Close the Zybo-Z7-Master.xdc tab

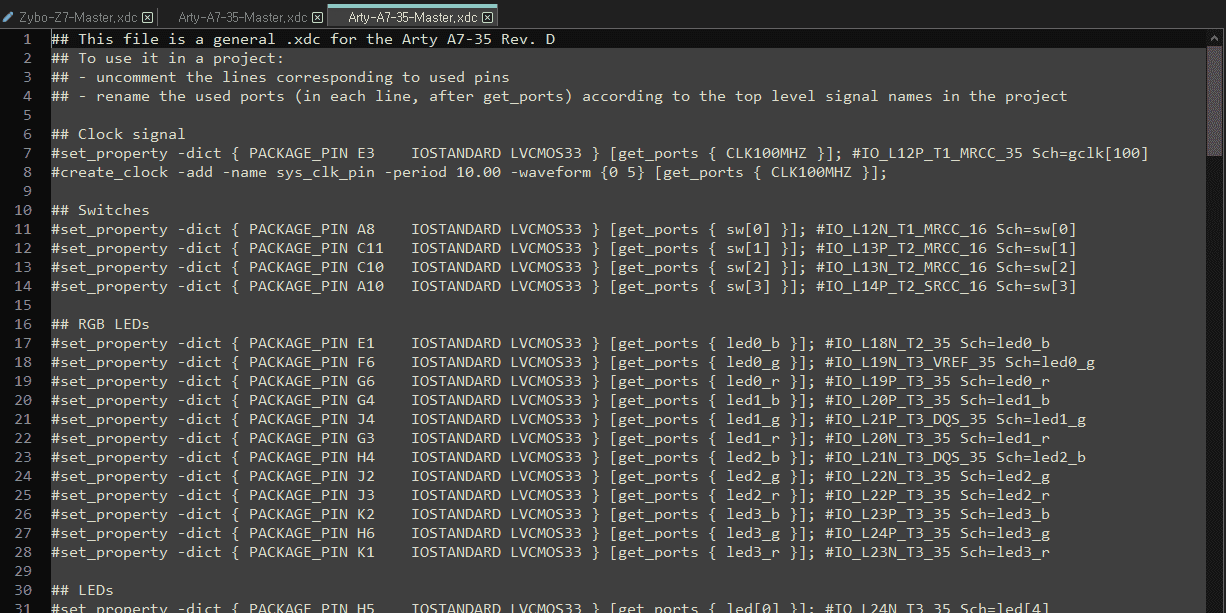point(148,18)
